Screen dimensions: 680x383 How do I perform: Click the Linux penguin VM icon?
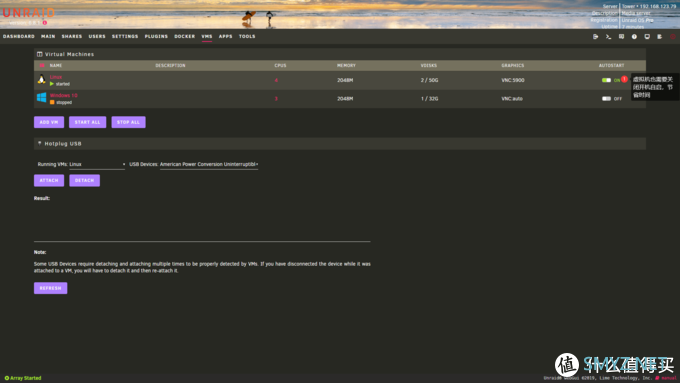pos(42,79)
